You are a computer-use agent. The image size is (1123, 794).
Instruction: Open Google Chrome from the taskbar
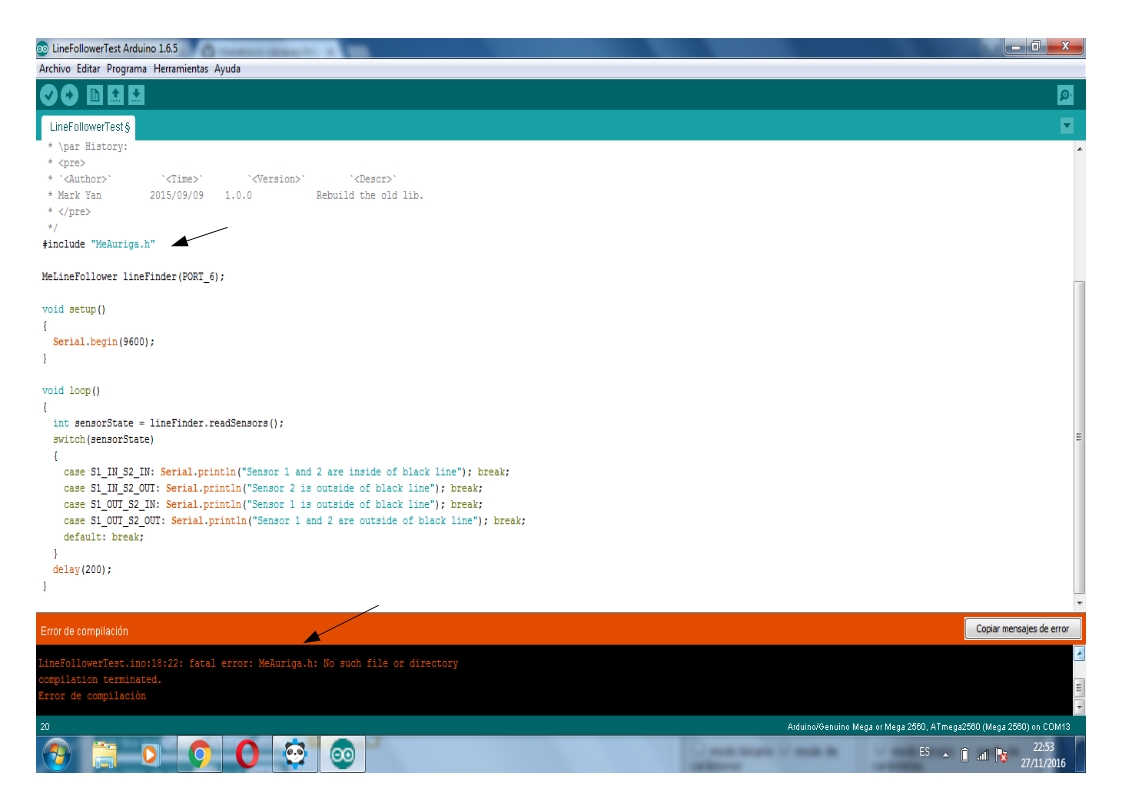200,755
